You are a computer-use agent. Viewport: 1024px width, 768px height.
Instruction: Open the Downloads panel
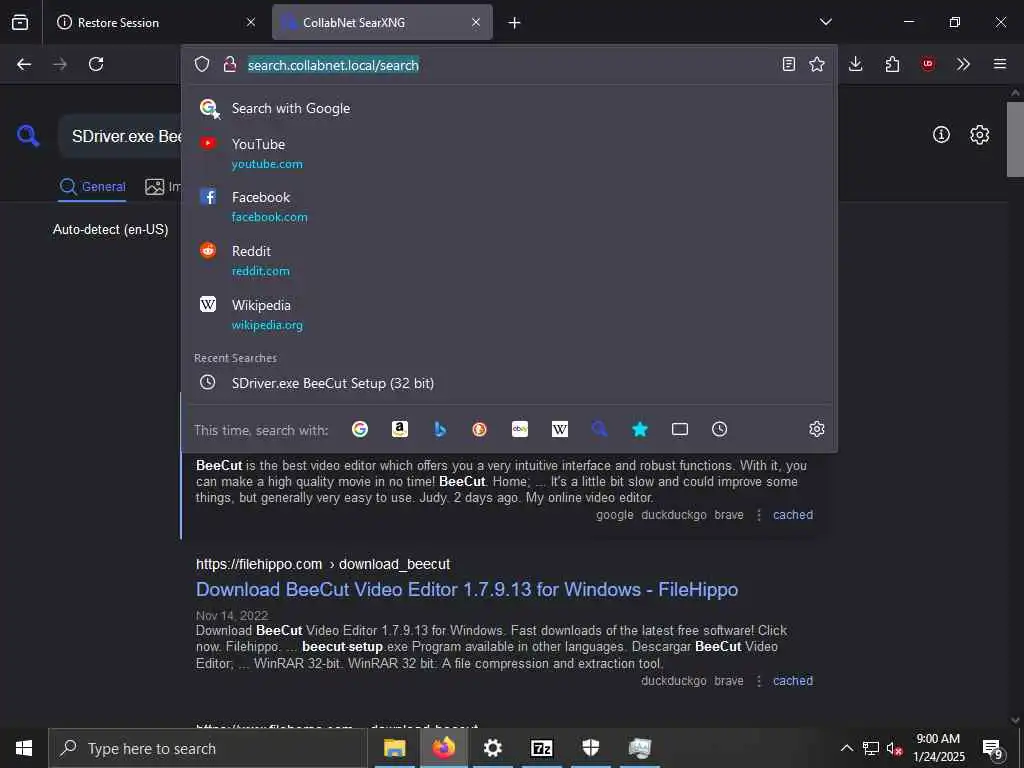(x=856, y=64)
